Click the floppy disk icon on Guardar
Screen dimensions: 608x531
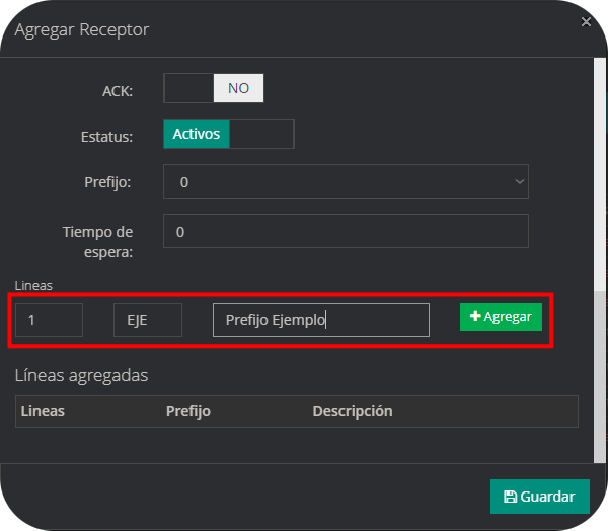point(510,497)
